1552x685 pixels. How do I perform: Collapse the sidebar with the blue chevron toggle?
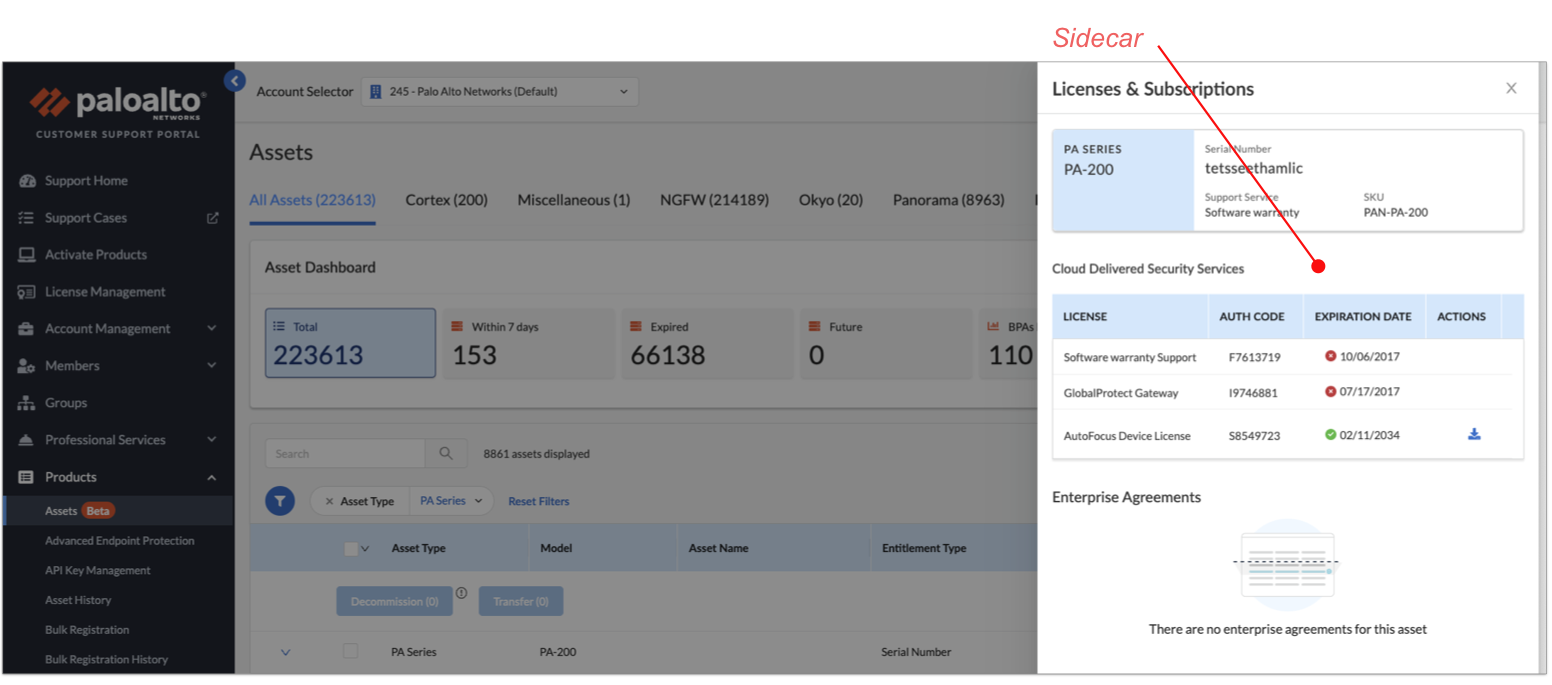pos(234,80)
